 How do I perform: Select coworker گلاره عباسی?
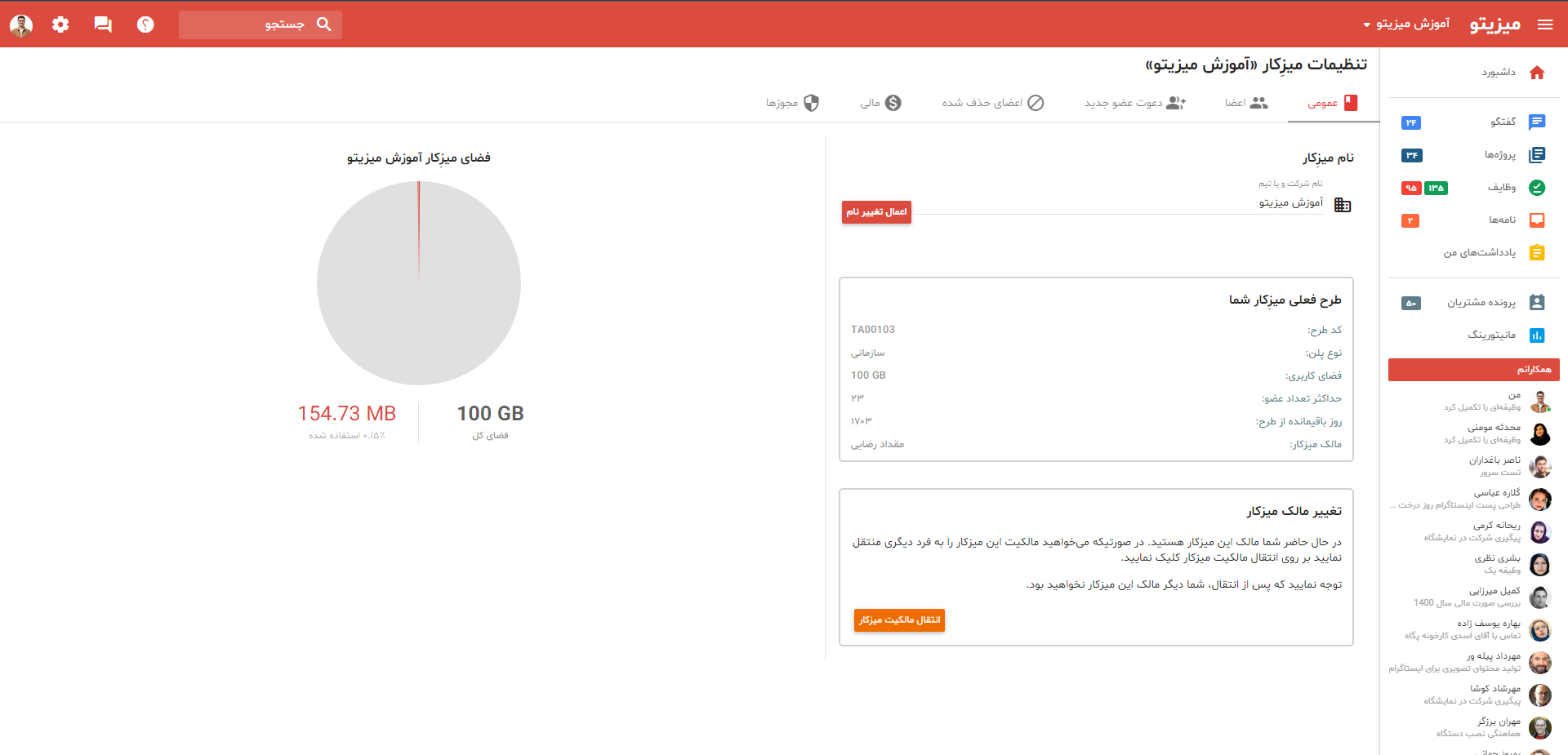pyautogui.click(x=1473, y=499)
